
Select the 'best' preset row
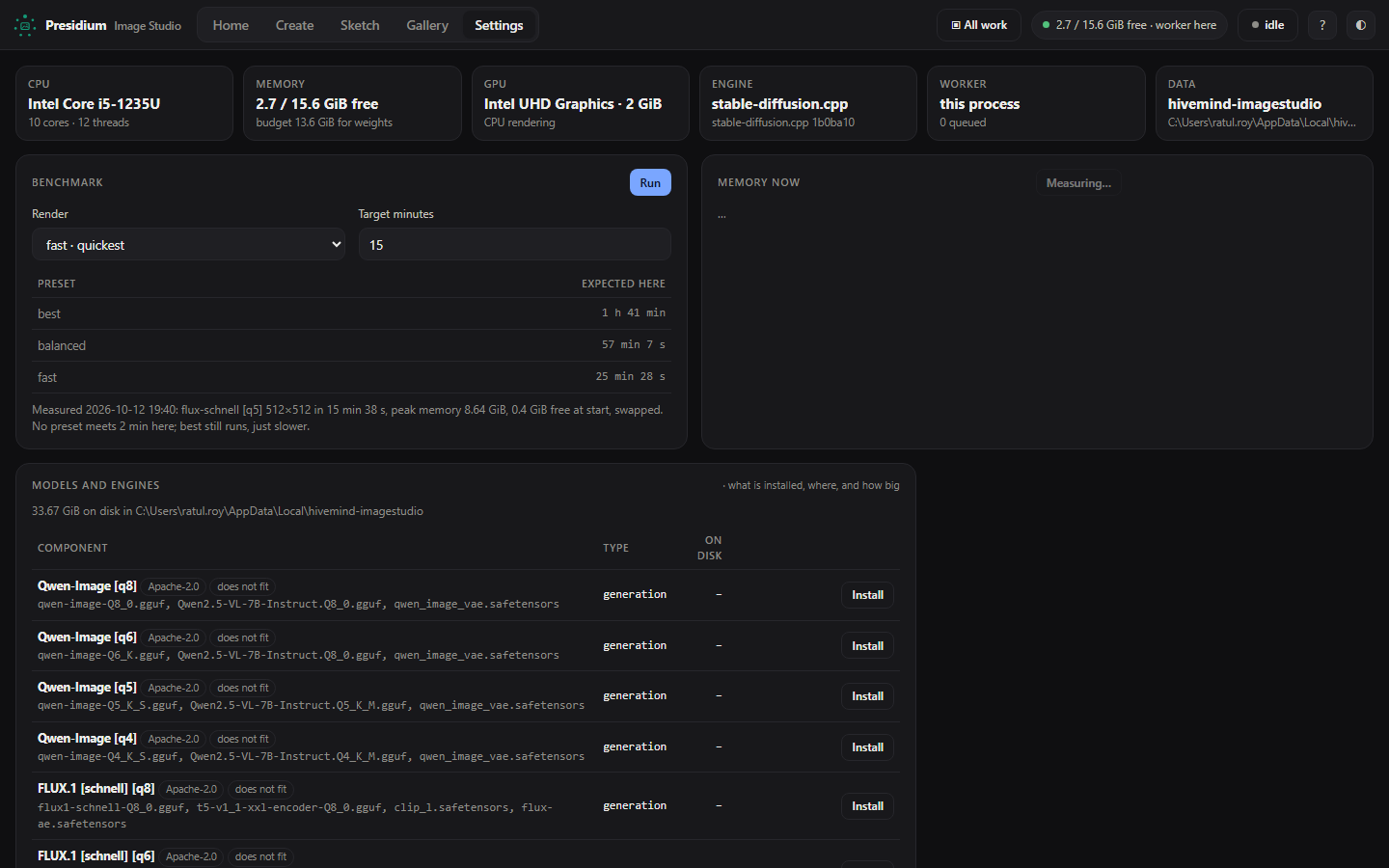click(x=351, y=313)
